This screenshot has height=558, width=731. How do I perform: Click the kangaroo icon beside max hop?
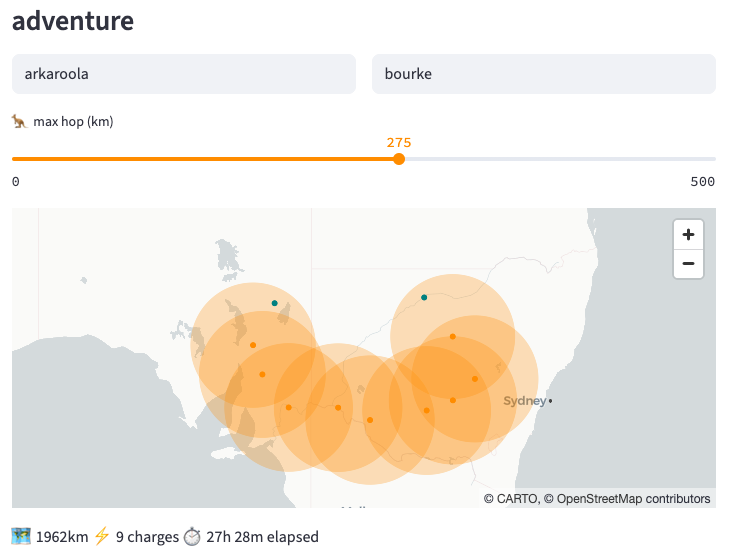pyautogui.click(x=19, y=122)
